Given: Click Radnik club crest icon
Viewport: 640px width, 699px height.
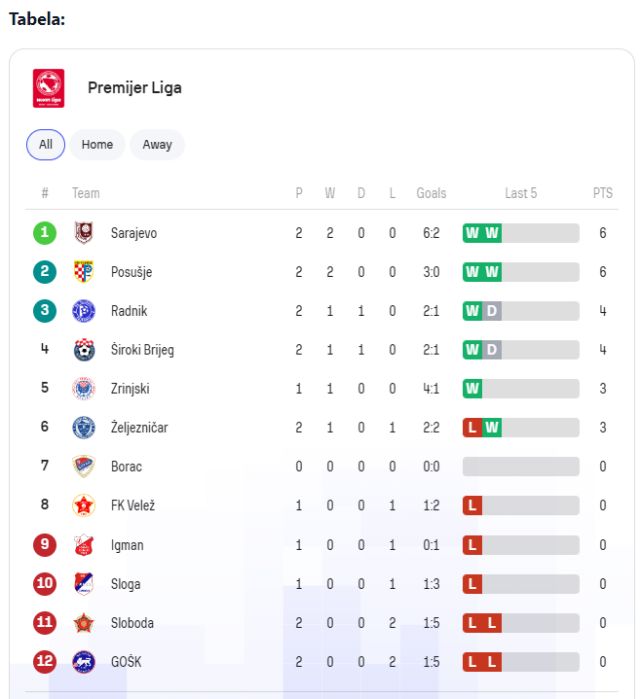Looking at the screenshot, I should (x=84, y=311).
